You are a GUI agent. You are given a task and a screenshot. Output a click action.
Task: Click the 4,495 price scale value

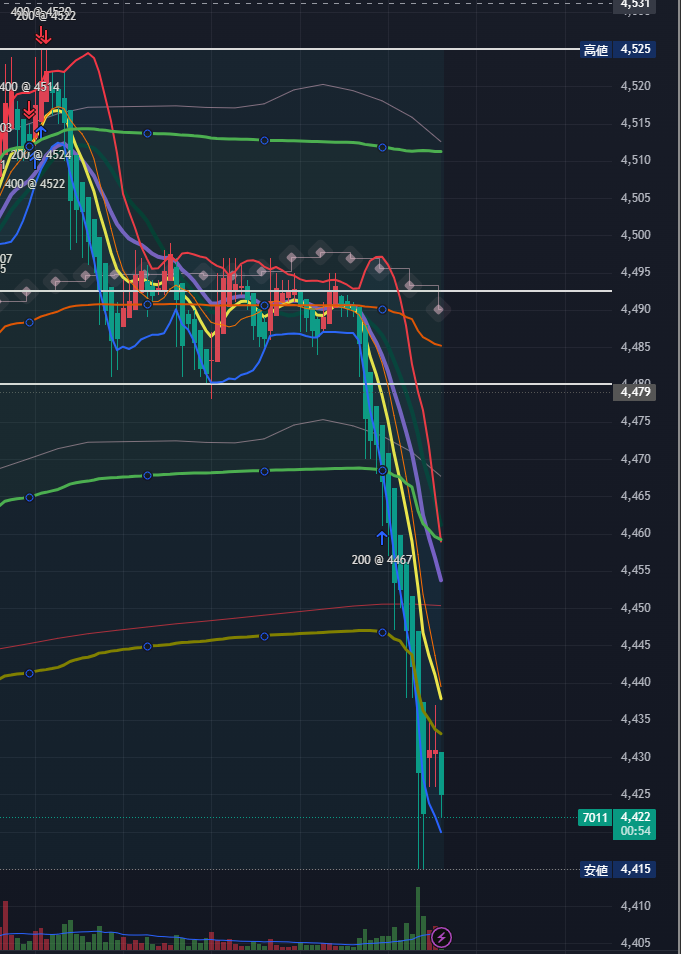635,272
